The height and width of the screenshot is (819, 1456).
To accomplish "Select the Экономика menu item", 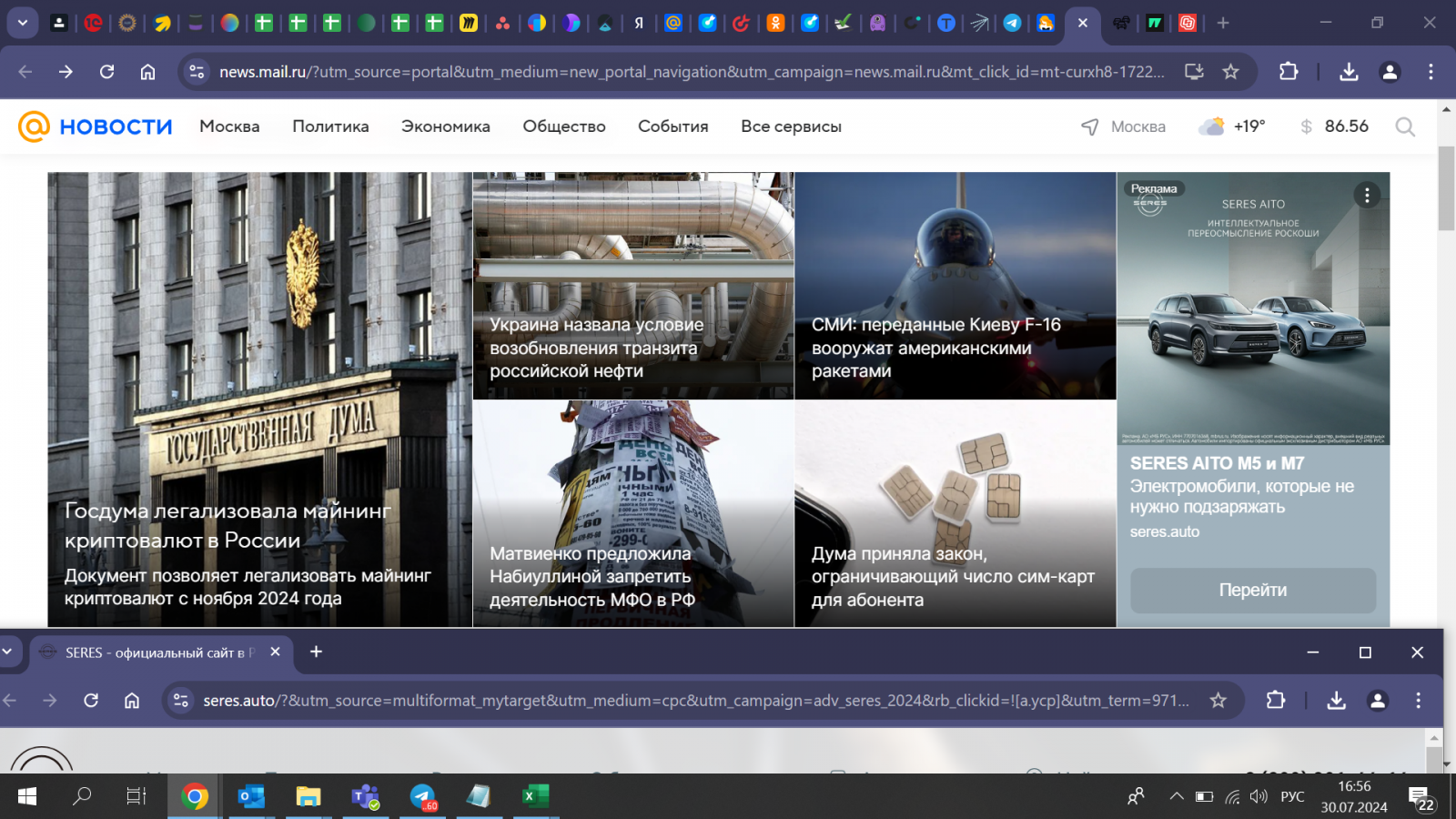I will tap(445, 126).
